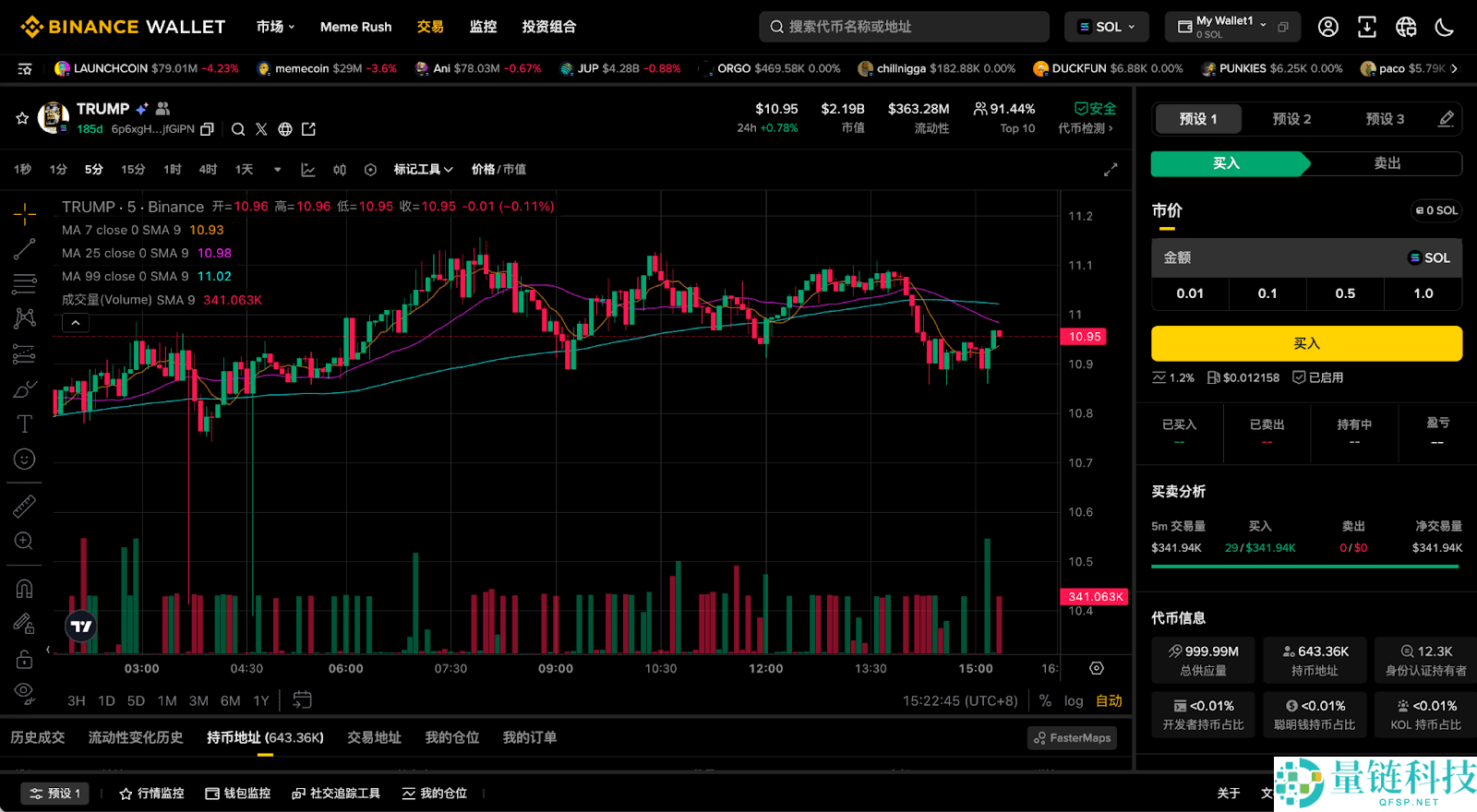This screenshot has width=1477, height=812.
Task: Expand chart to fullscreen
Action: (1111, 170)
